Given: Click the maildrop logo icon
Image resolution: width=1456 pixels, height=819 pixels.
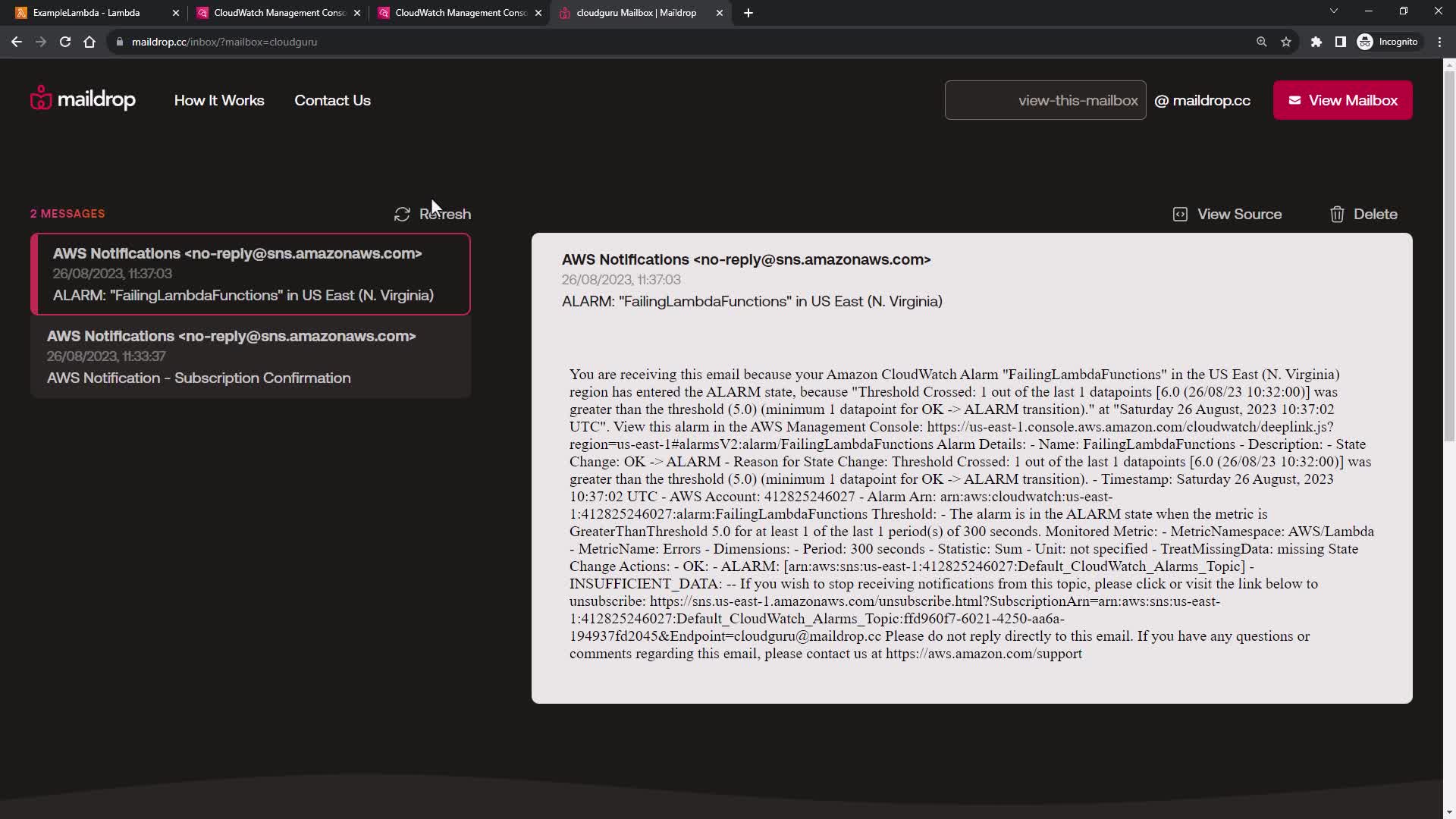Looking at the screenshot, I should (41, 99).
